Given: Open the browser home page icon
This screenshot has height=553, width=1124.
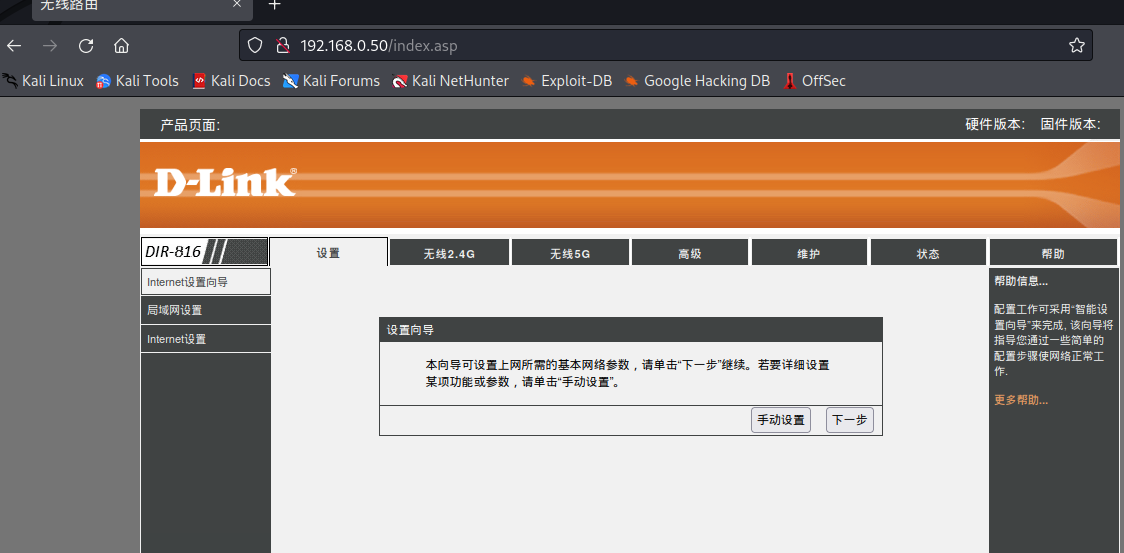Looking at the screenshot, I should pyautogui.click(x=121, y=46).
